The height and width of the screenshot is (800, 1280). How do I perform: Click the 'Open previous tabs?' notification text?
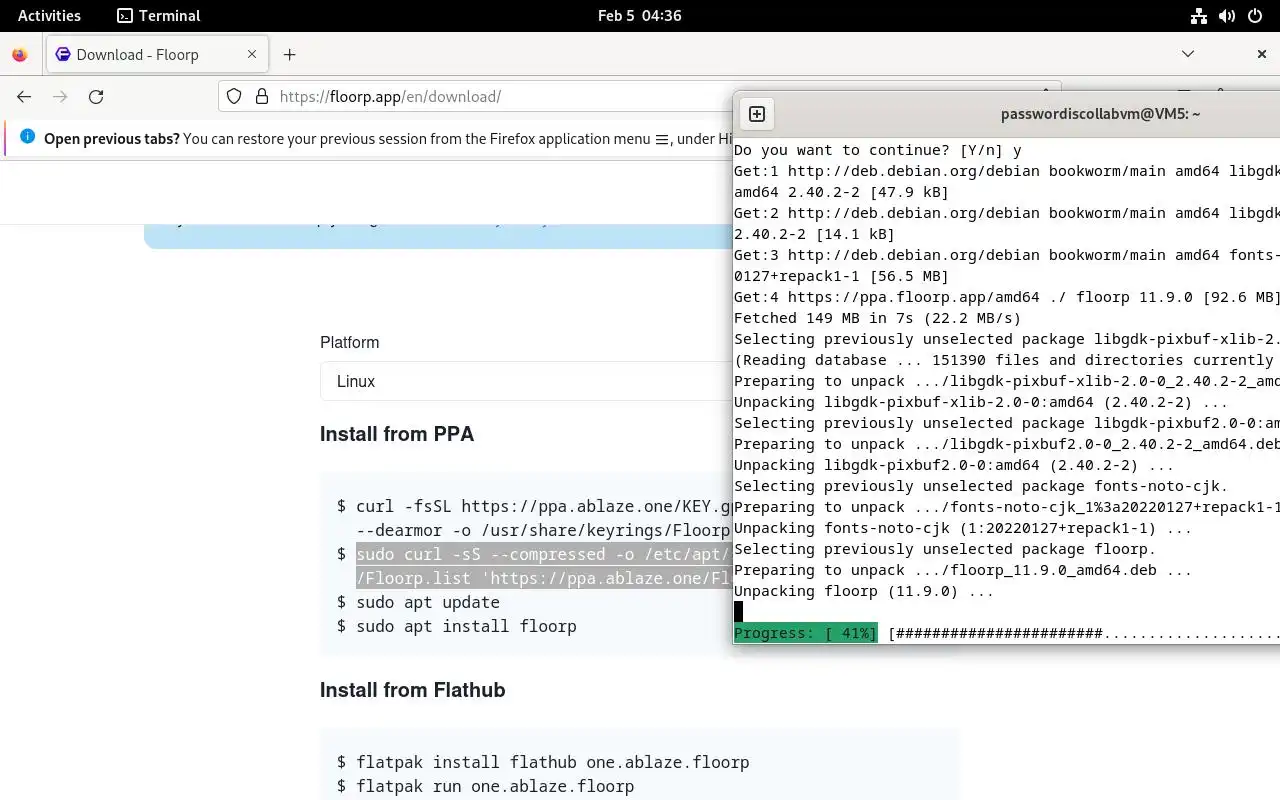(x=112, y=139)
